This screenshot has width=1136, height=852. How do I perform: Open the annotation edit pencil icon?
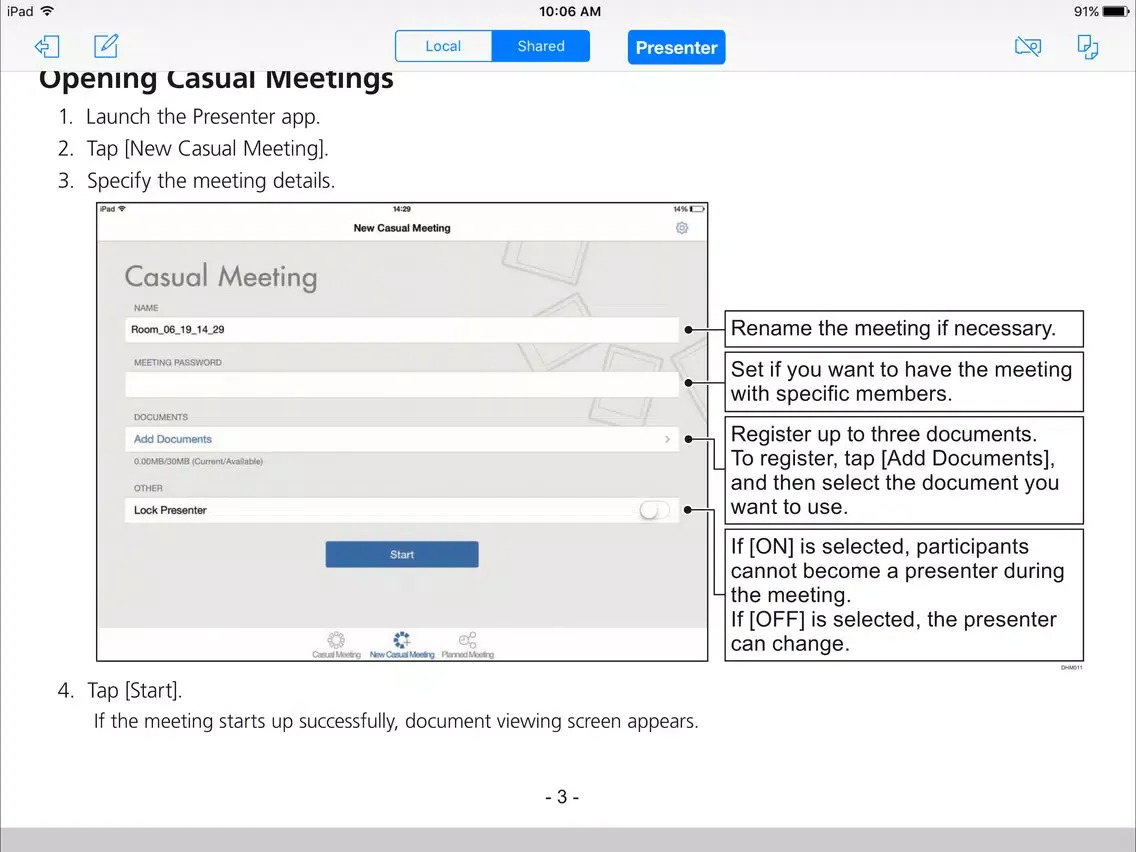pos(106,46)
